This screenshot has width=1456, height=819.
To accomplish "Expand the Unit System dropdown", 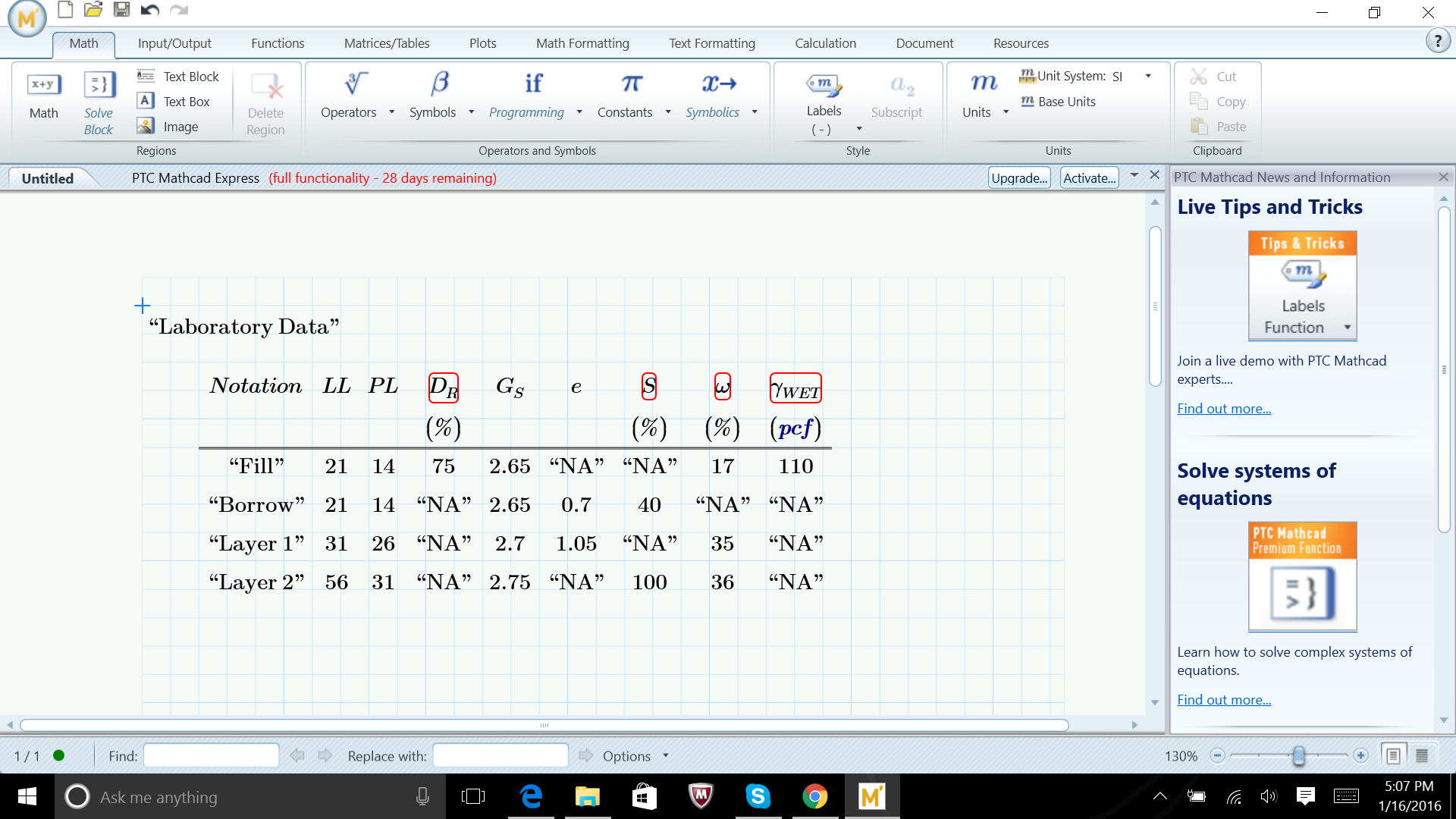I will [1148, 76].
